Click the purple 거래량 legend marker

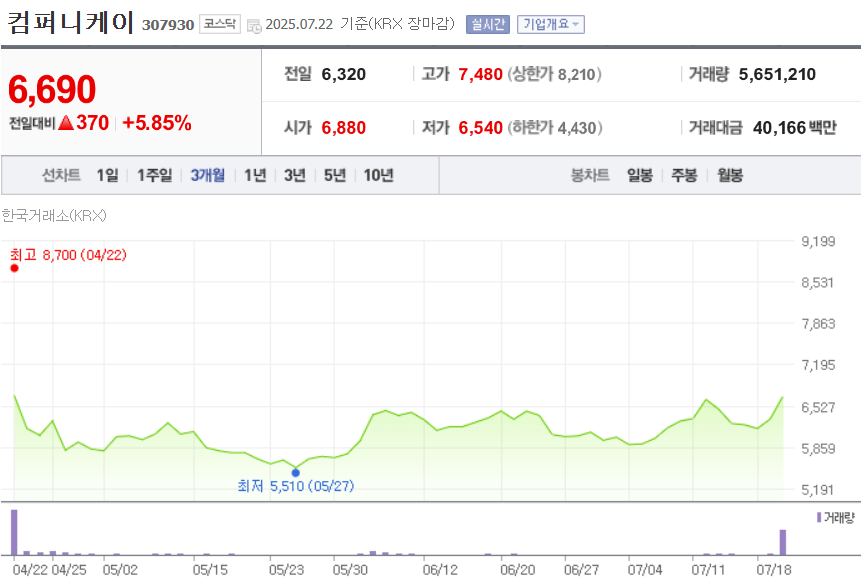click(819, 517)
